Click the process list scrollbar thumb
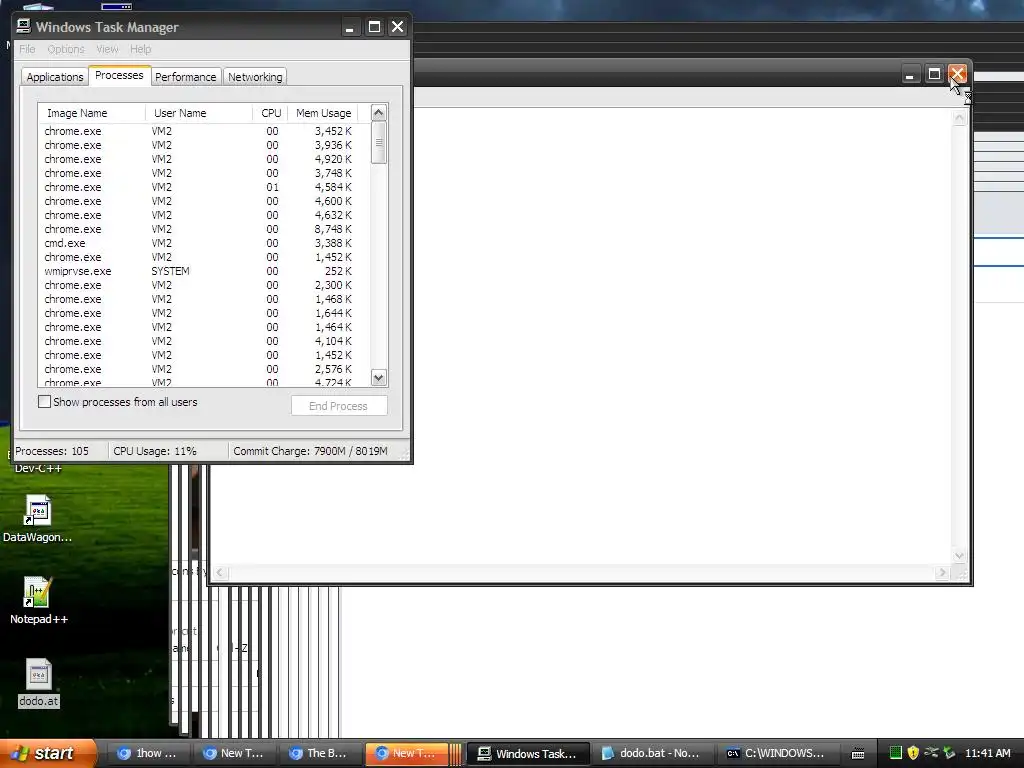Image resolution: width=1024 pixels, height=768 pixels. pyautogui.click(x=379, y=142)
